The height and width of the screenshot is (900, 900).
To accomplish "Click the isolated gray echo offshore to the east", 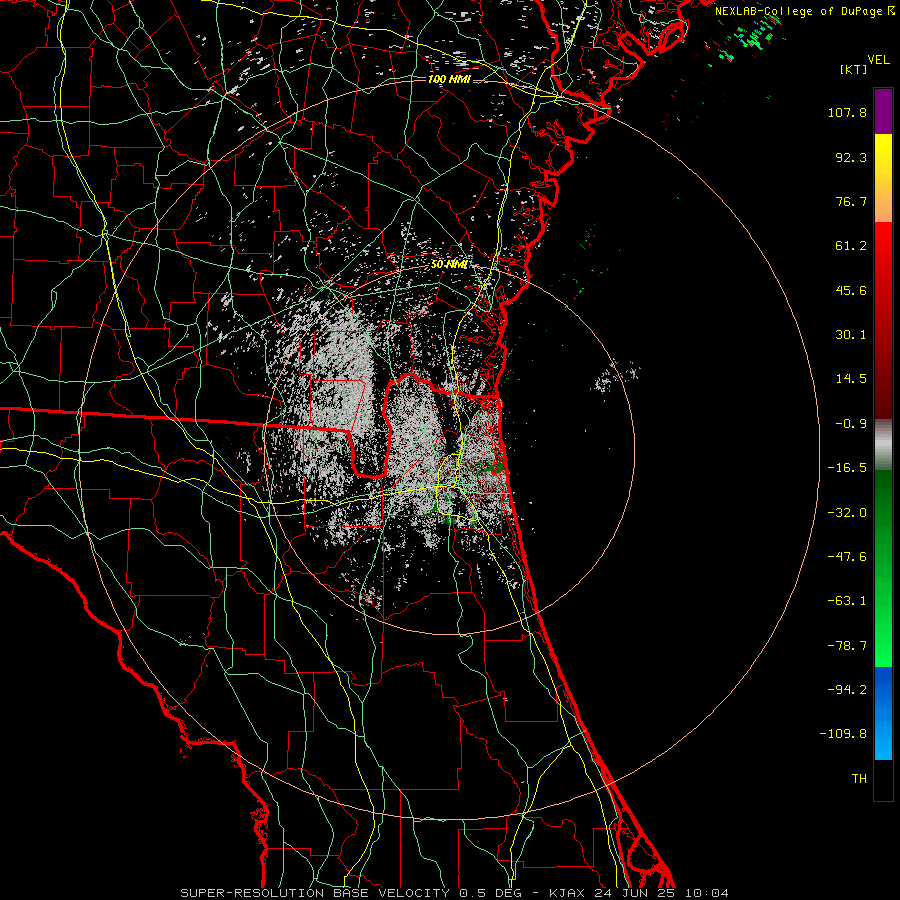I will click(x=615, y=376).
